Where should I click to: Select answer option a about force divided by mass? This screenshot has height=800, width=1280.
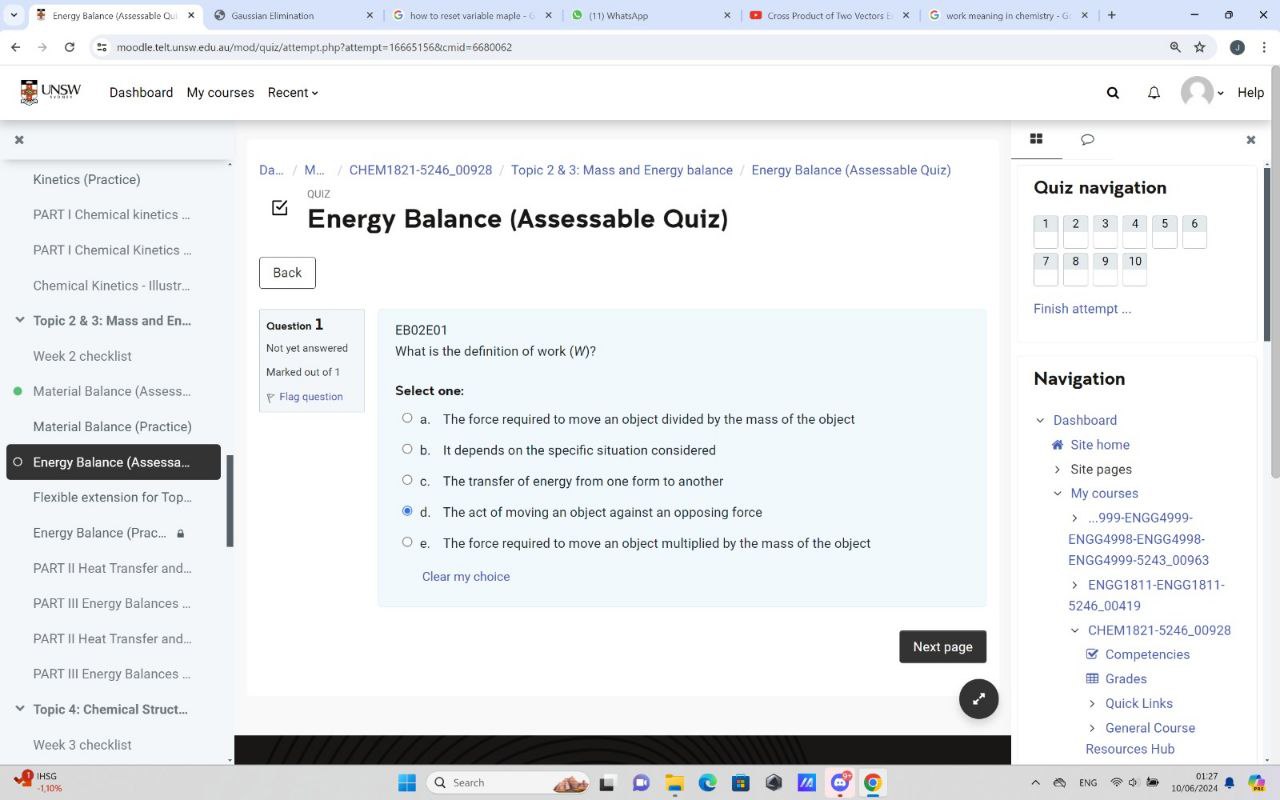click(407, 418)
